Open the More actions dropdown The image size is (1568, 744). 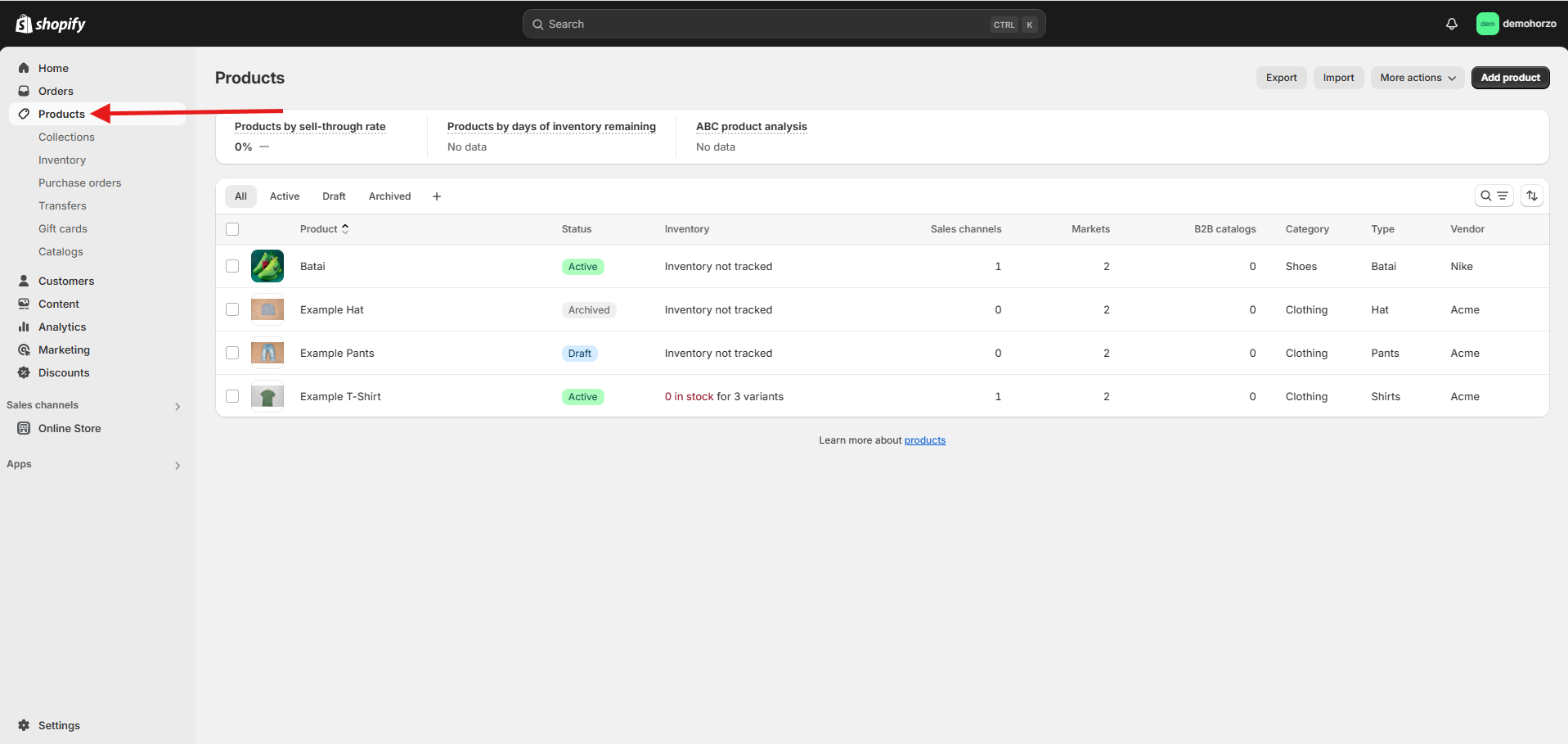(x=1417, y=78)
